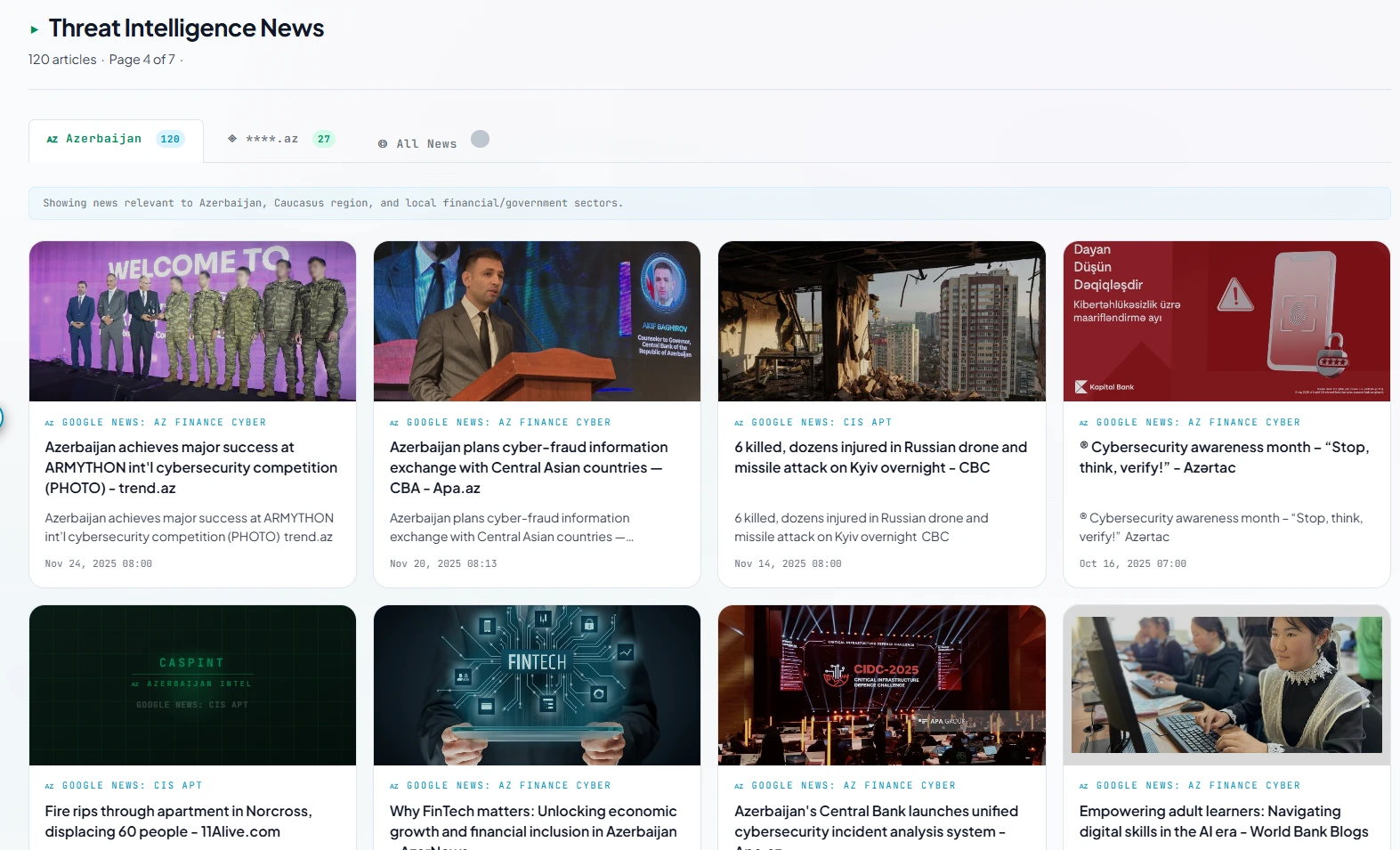Click the Kapital Bank awareness thumbnail
Viewport: 1400px width, 850px height.
tap(1226, 321)
